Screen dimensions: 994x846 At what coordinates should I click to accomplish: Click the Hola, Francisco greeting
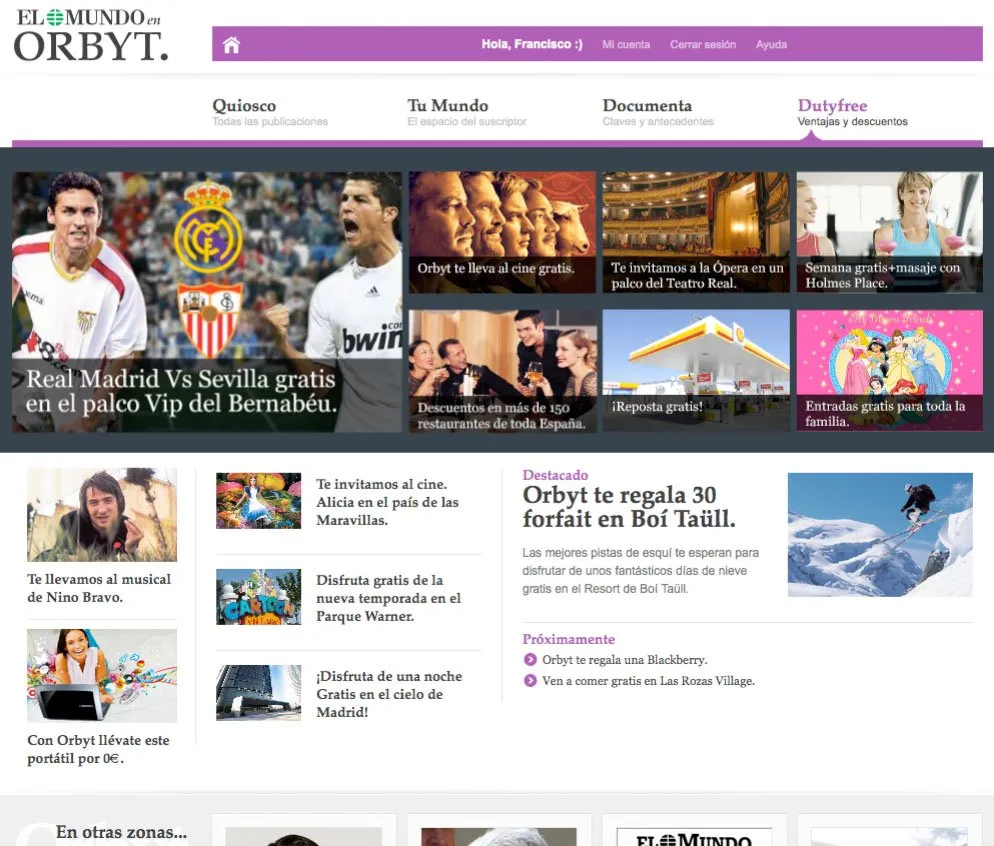tap(532, 44)
